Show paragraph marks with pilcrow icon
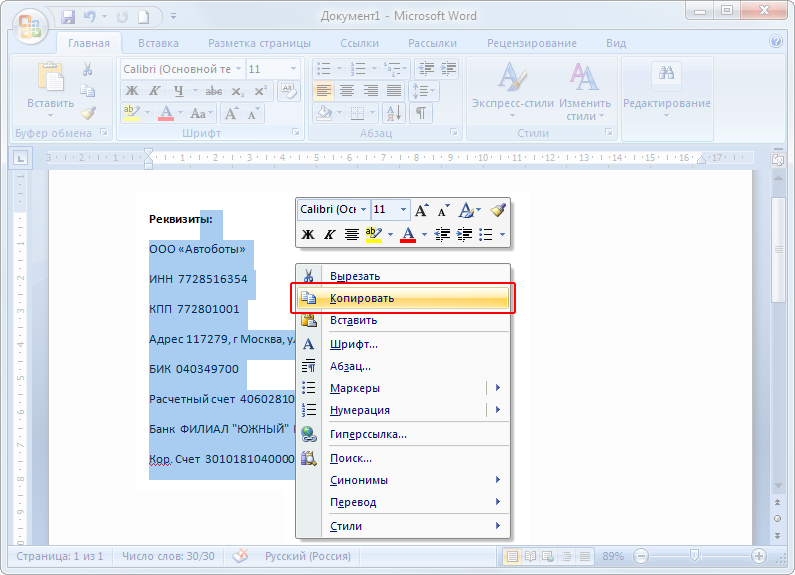This screenshot has height=575, width=795. coord(421,113)
